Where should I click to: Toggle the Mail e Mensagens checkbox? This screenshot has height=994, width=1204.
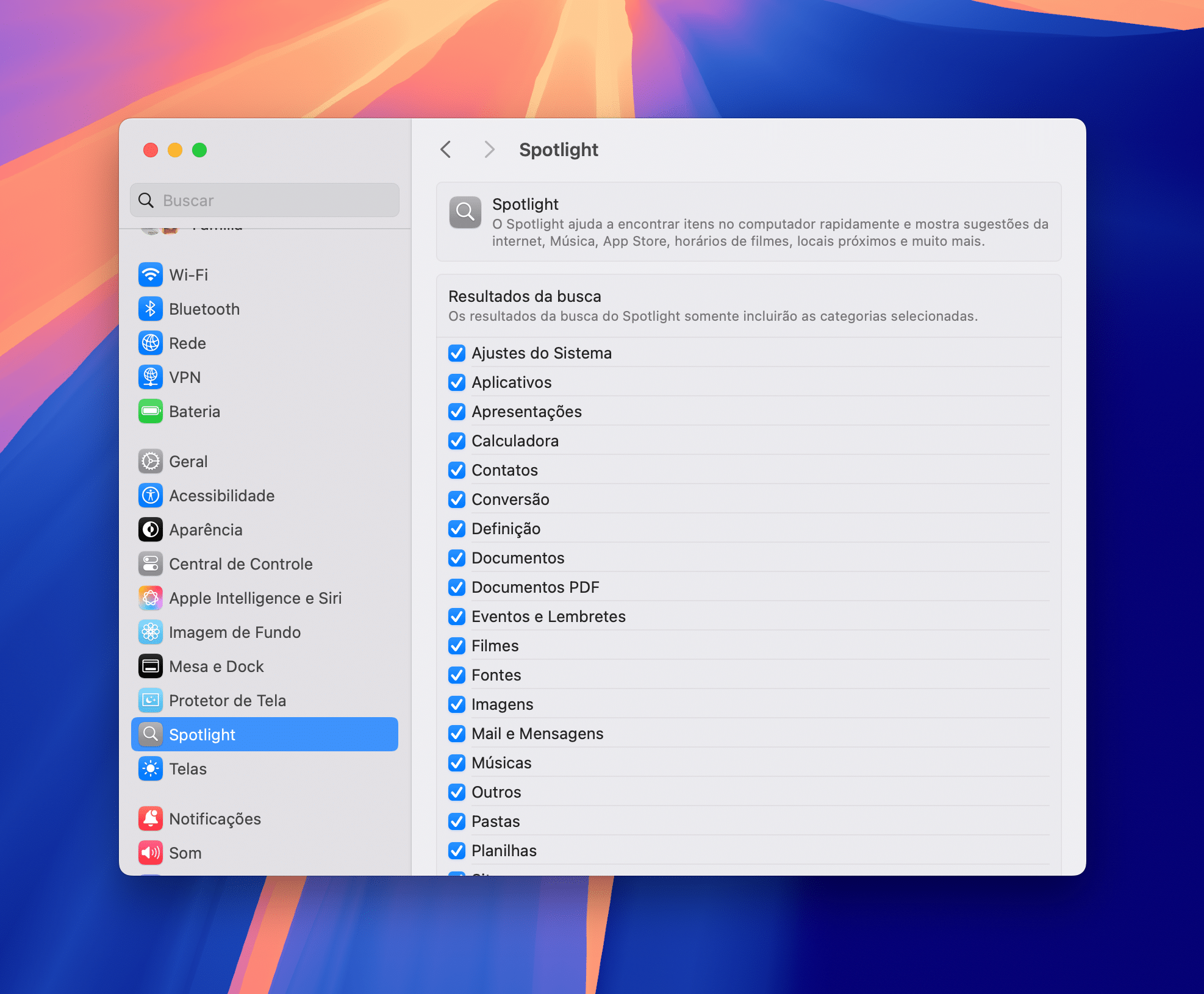(x=457, y=734)
